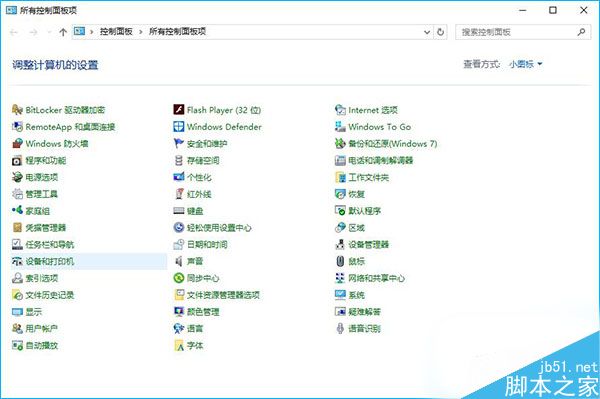Click the RemoteApp 和桌面连接 icon
Screen dimensions: 600x399
tap(17, 127)
